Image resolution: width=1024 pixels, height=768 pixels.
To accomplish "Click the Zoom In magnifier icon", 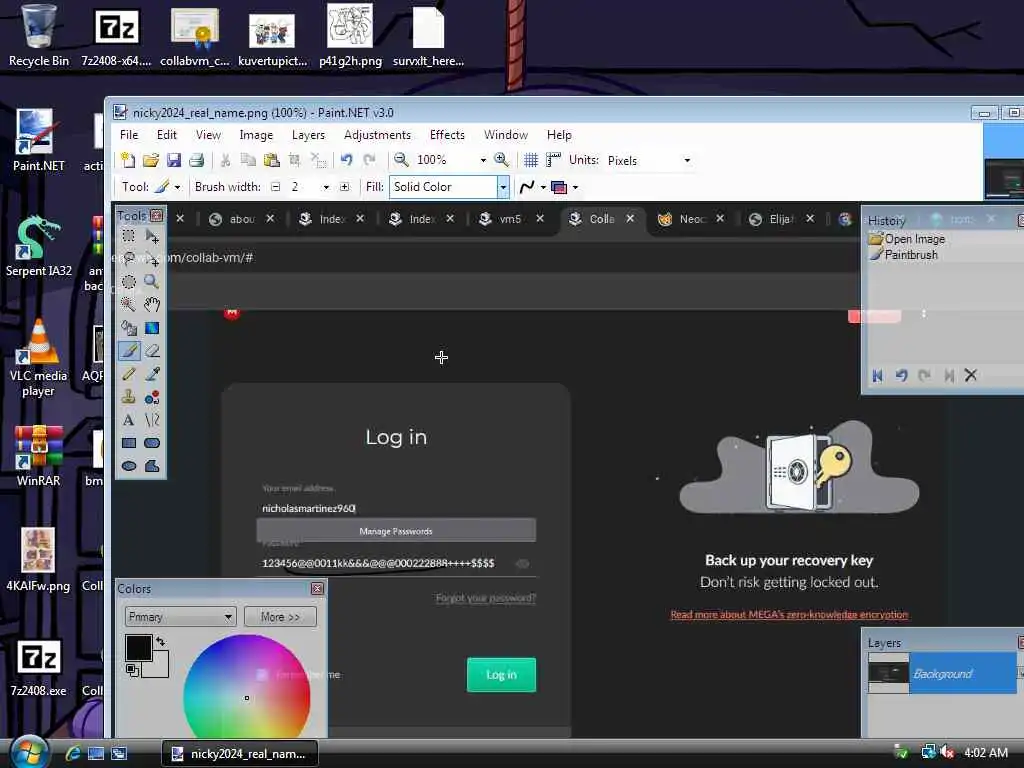I will point(502,160).
